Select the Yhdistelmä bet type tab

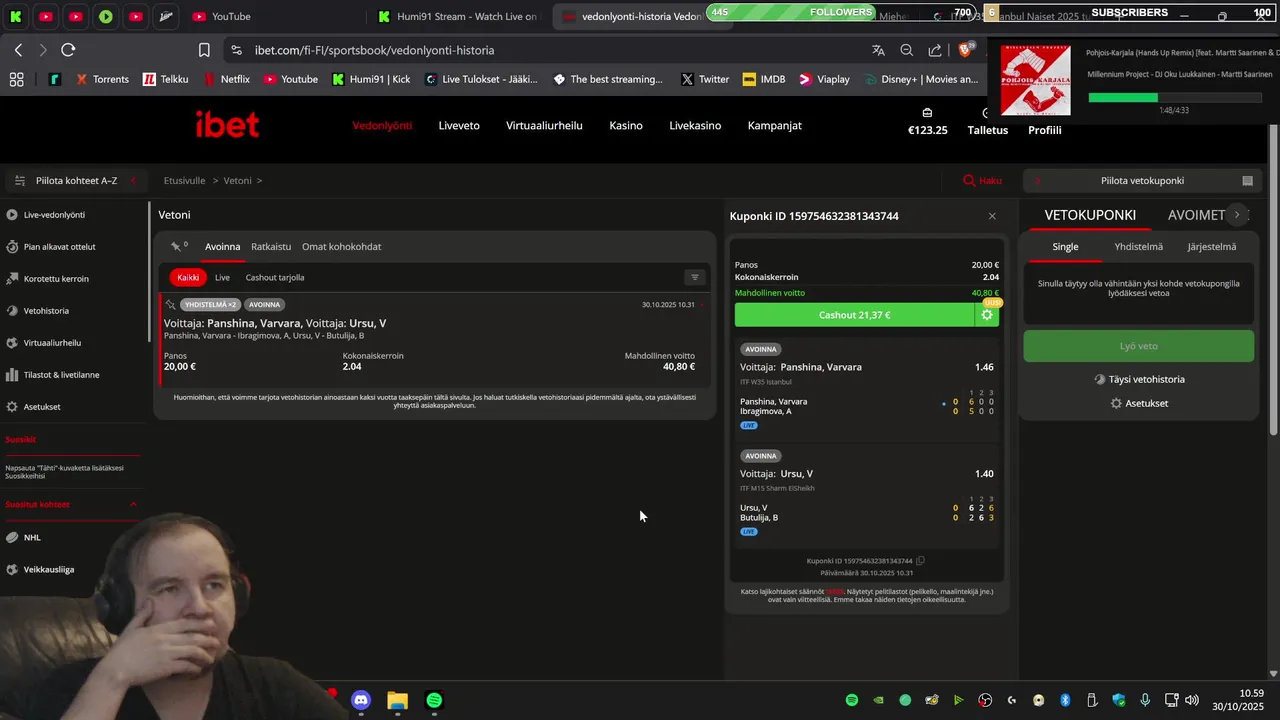1138,247
